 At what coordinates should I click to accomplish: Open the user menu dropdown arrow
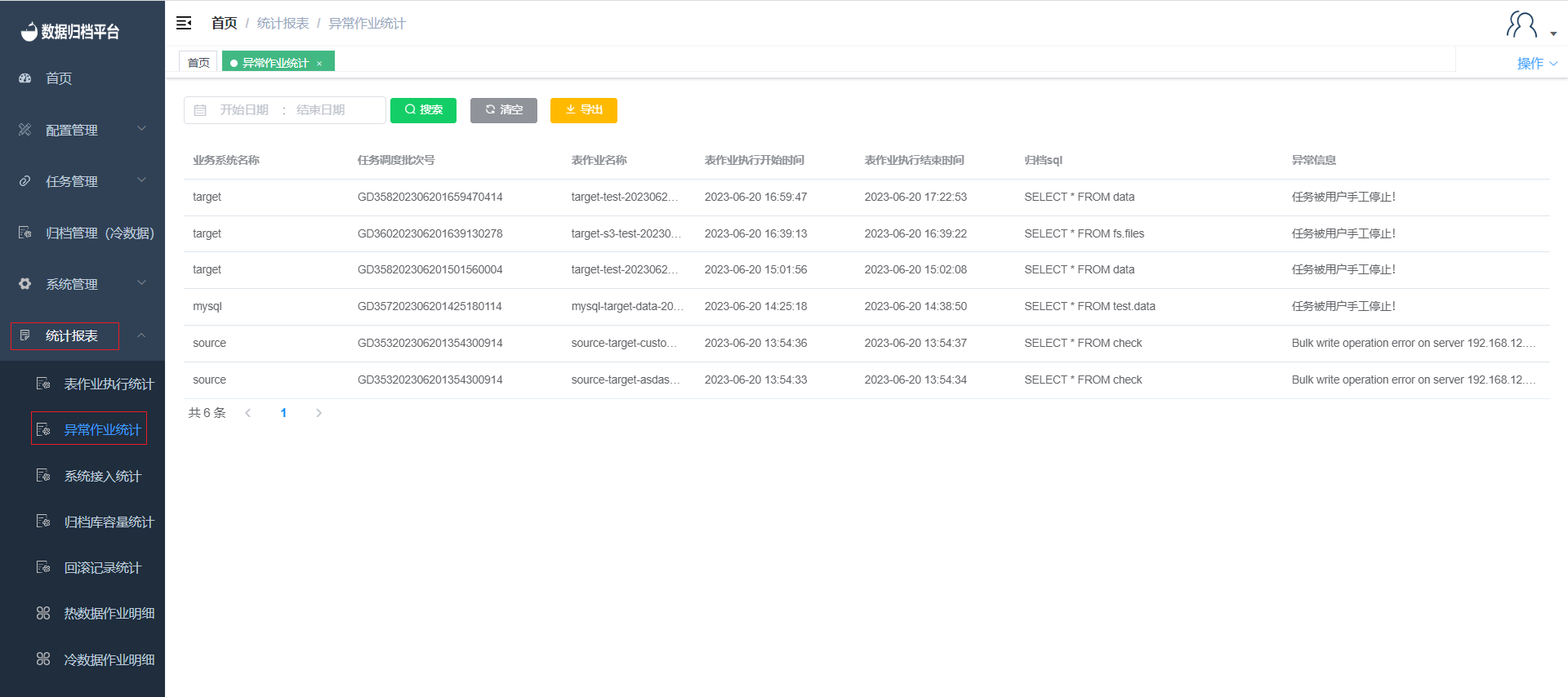1553,34
